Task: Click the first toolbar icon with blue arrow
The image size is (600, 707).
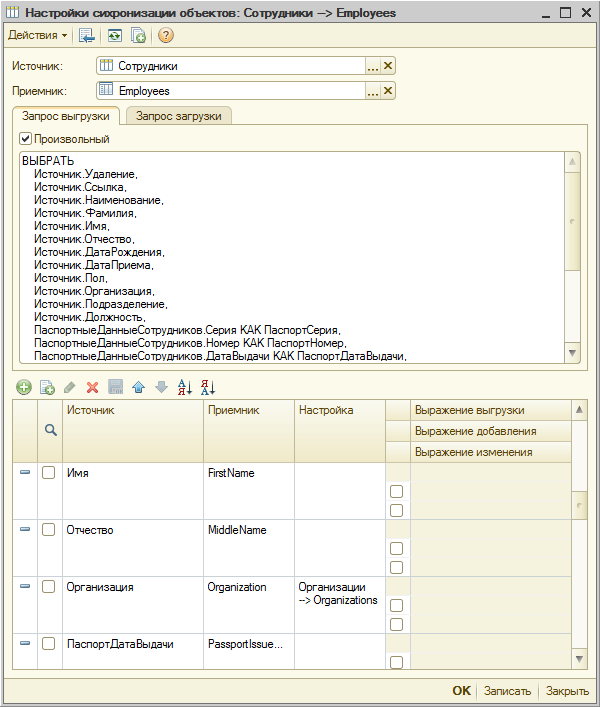Action: point(86,35)
